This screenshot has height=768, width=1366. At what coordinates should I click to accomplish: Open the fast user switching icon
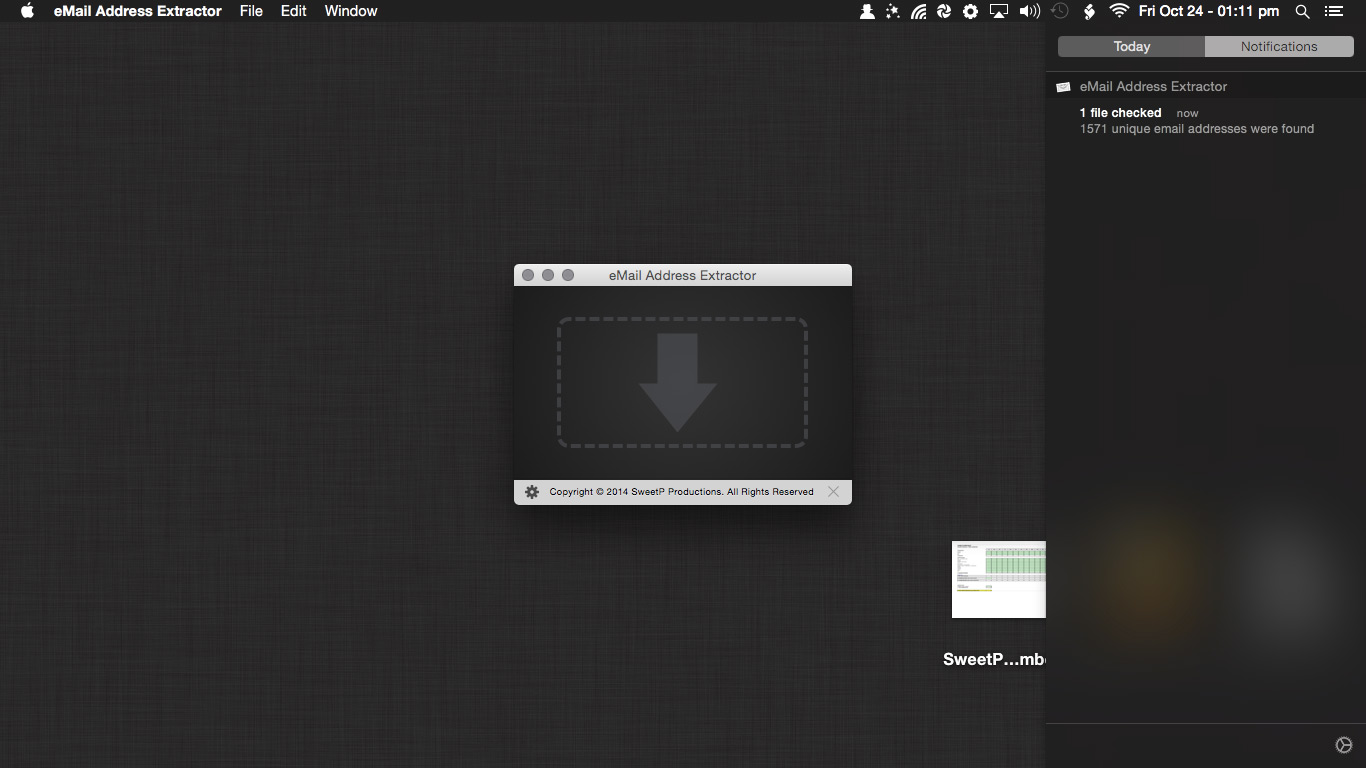pos(866,11)
